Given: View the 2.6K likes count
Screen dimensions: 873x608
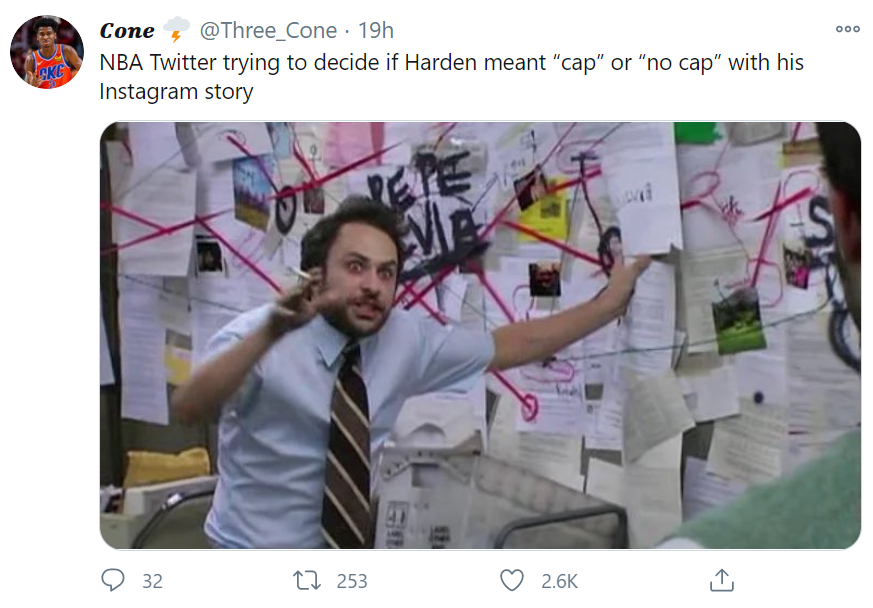Looking at the screenshot, I should 559,581.
